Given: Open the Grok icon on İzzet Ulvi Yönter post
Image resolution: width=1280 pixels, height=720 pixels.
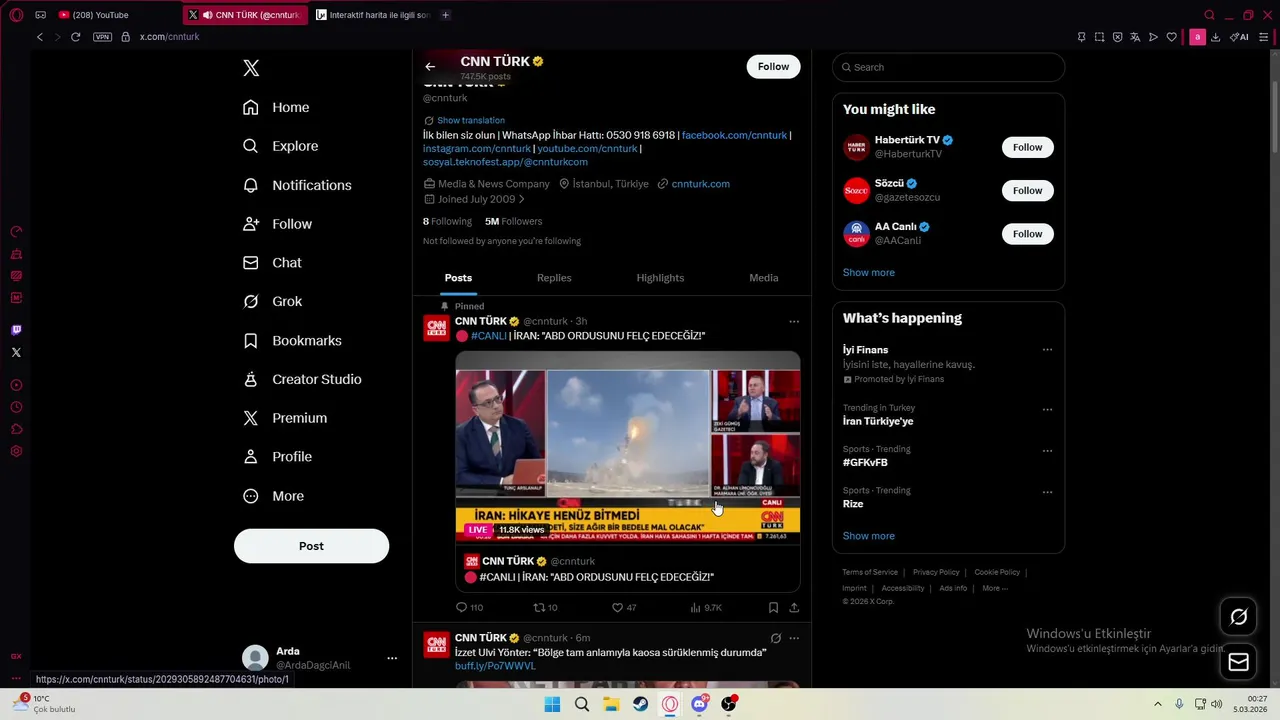Looking at the screenshot, I should pos(775,638).
